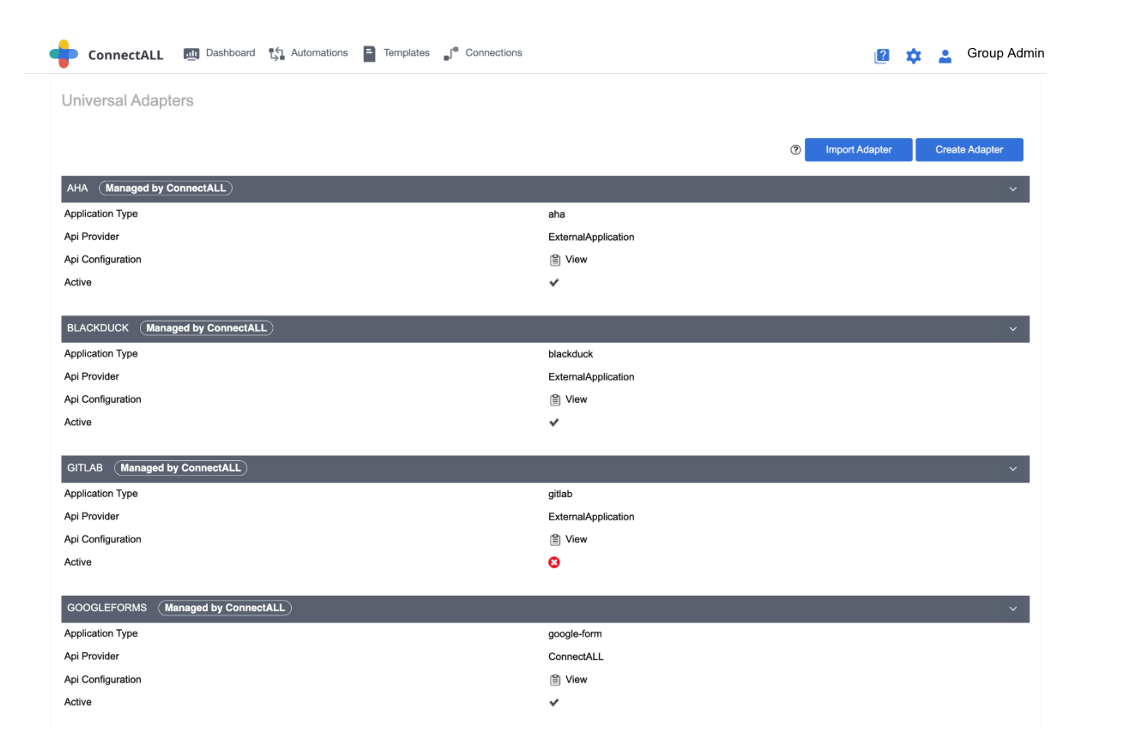The height and width of the screenshot is (732, 1124).
Task: Collapse the GITLAB adapter section chevron
Action: pyautogui.click(x=1012, y=469)
